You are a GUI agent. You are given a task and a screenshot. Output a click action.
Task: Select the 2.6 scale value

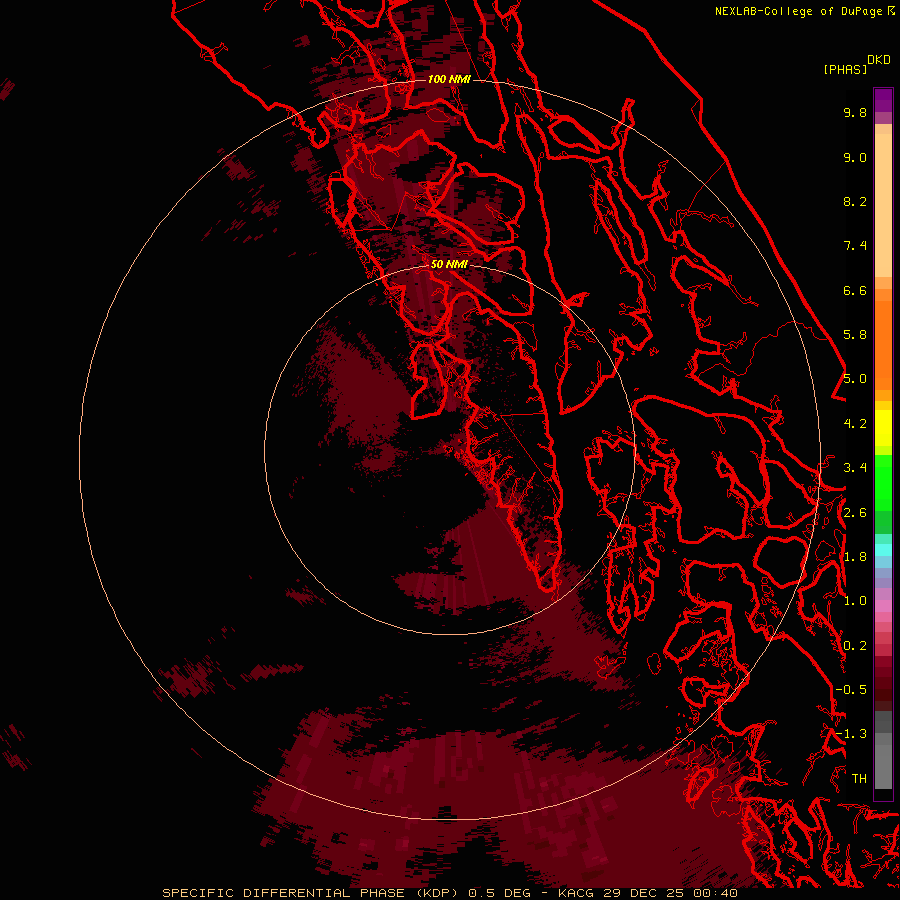[855, 513]
